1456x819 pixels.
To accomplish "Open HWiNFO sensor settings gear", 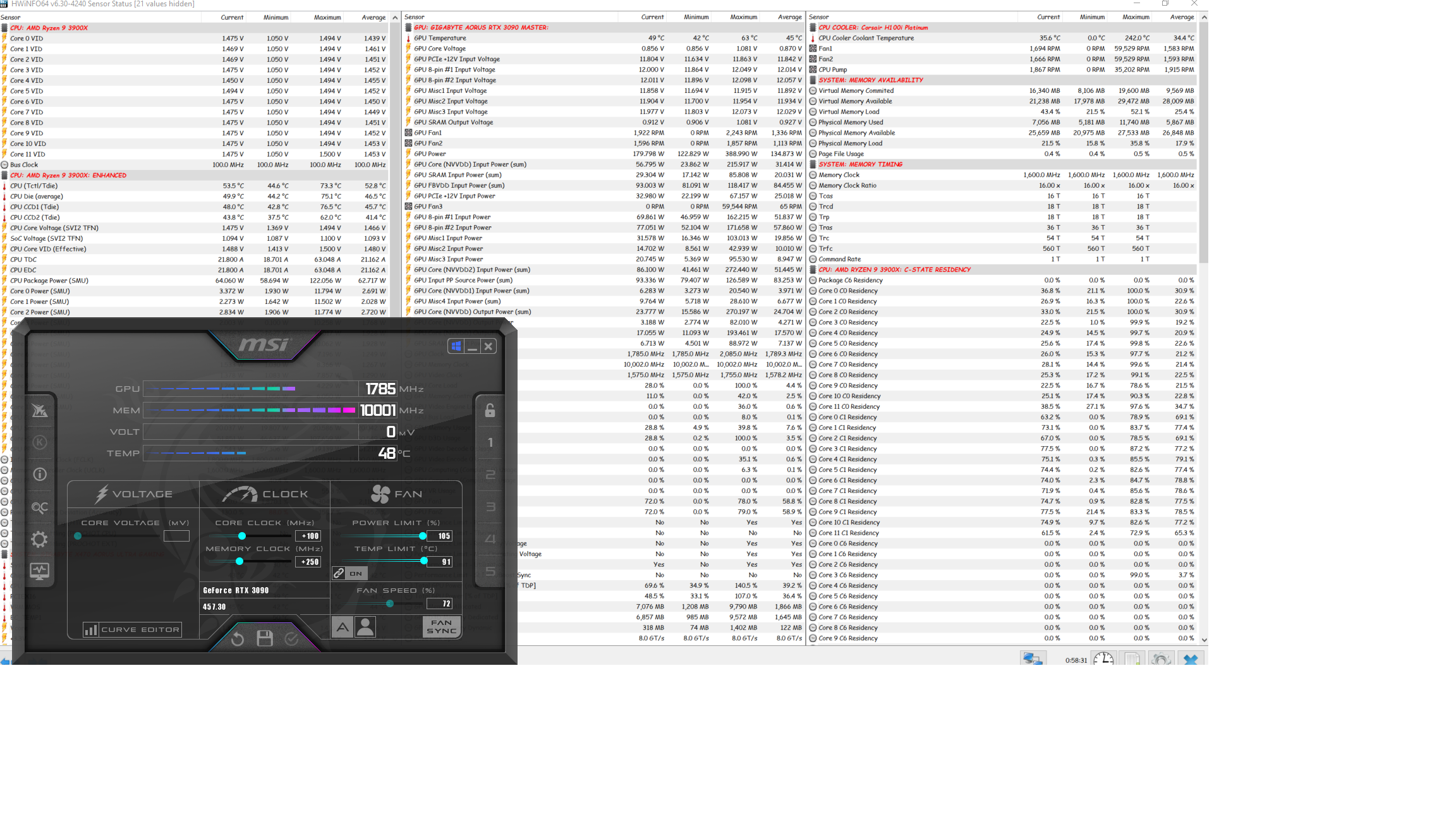I will [1161, 658].
